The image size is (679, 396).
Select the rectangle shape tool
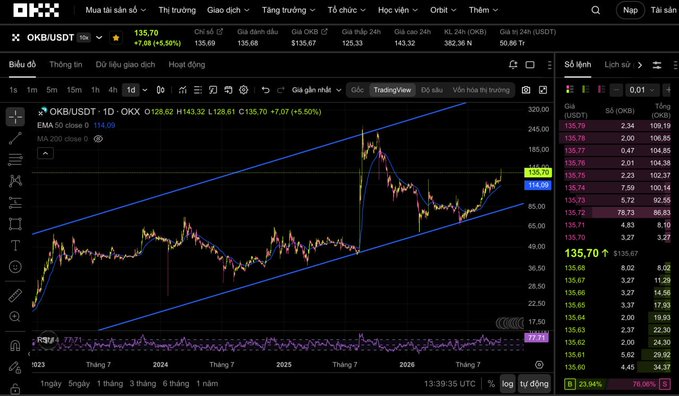click(15, 224)
